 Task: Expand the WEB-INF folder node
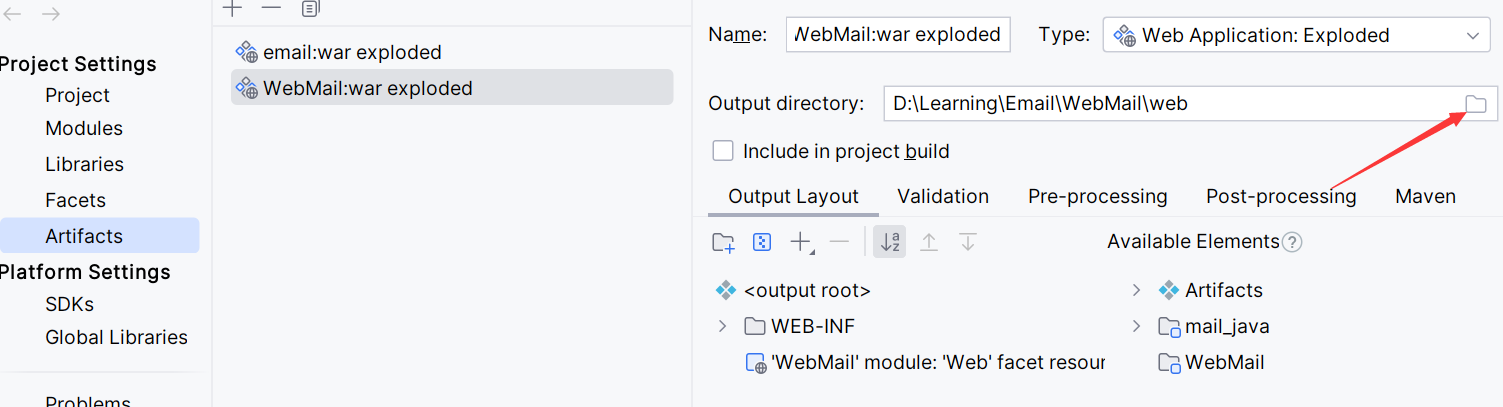723,326
